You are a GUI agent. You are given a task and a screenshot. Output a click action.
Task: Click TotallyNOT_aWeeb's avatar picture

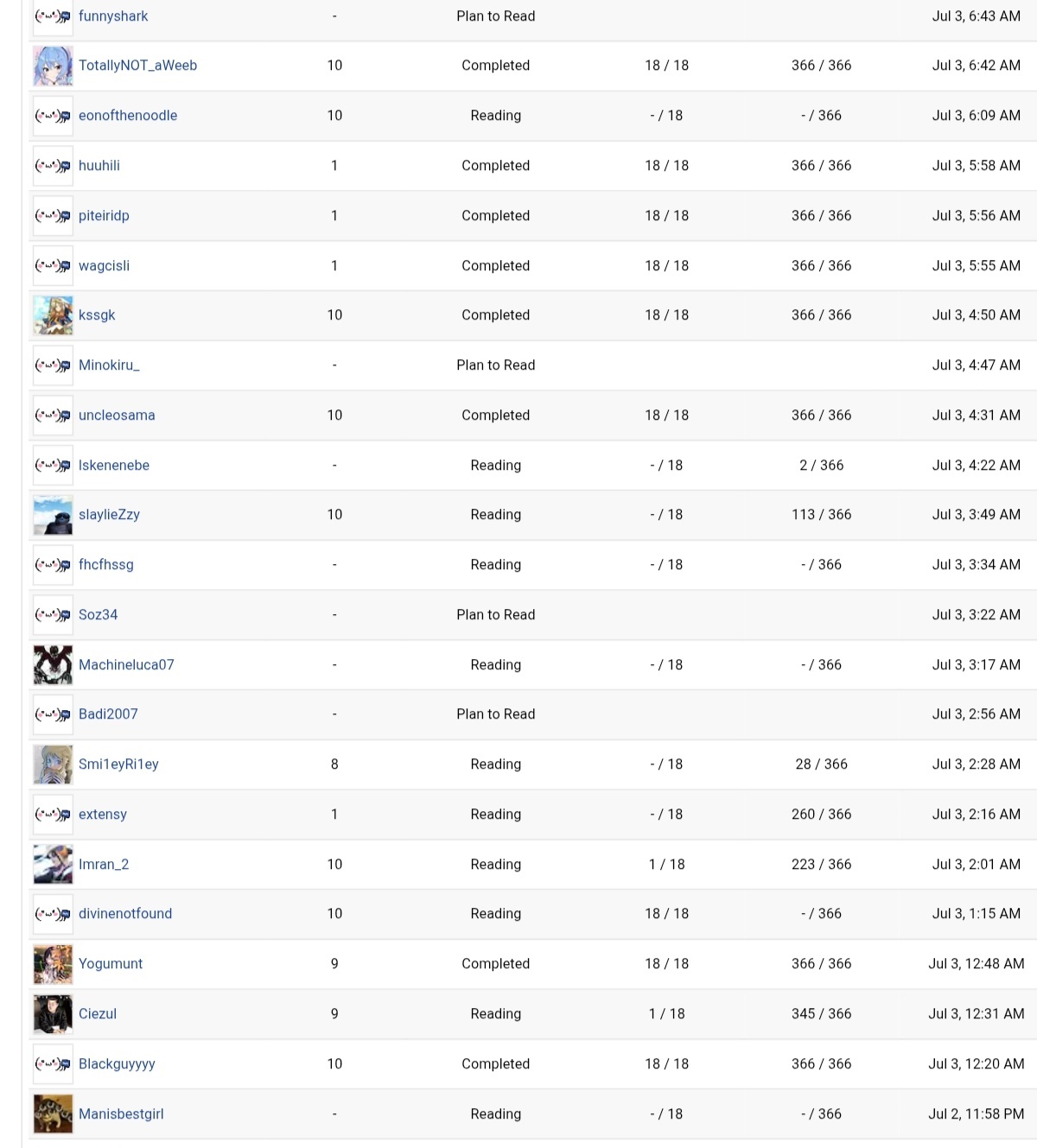click(x=53, y=67)
